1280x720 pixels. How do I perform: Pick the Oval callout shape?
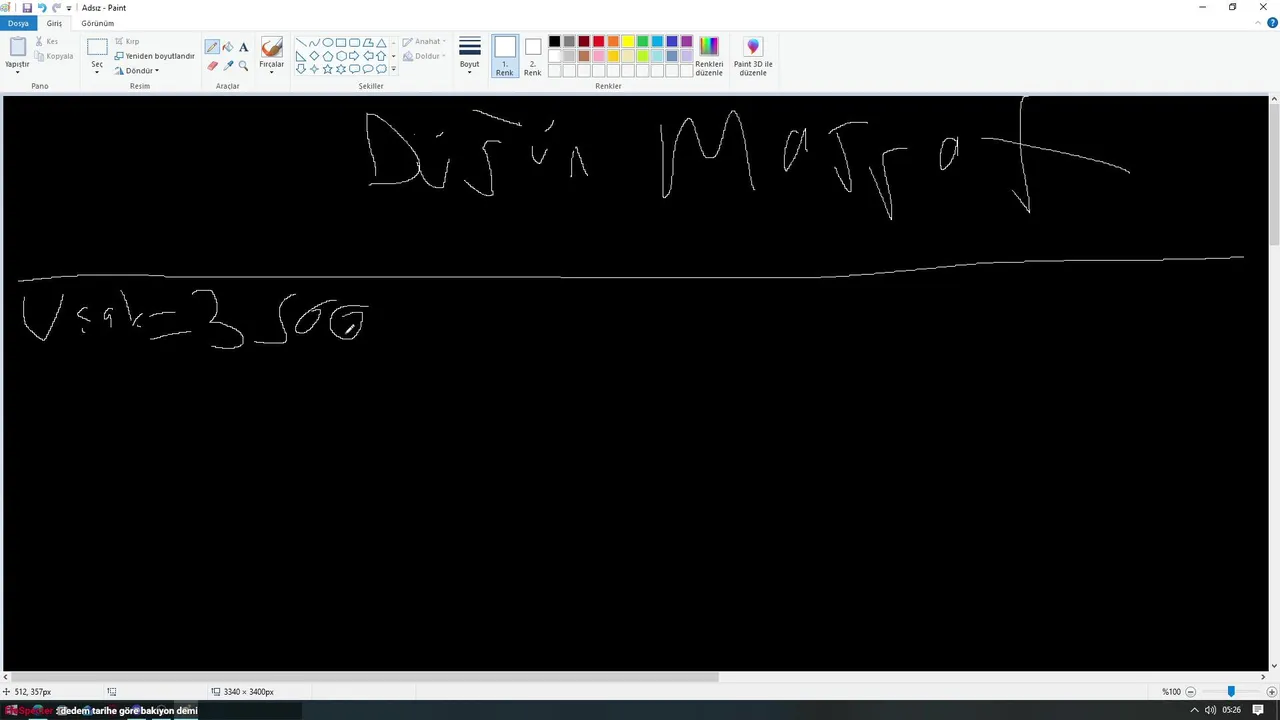368,69
